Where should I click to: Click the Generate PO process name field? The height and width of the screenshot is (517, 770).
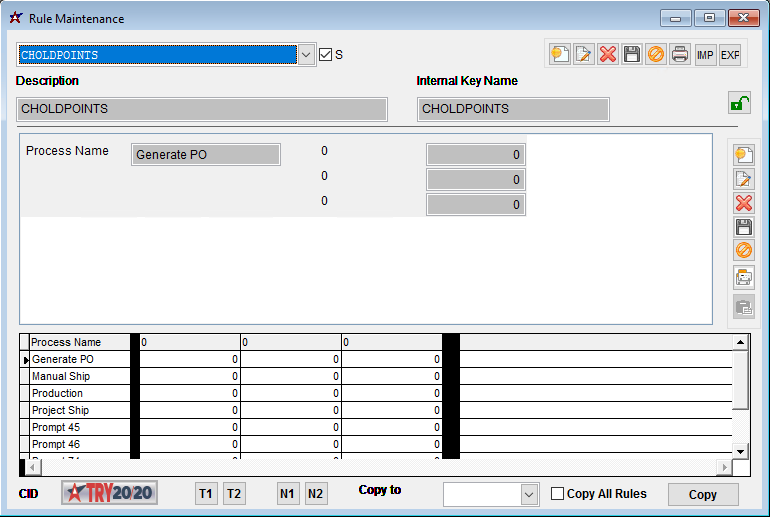[206, 155]
